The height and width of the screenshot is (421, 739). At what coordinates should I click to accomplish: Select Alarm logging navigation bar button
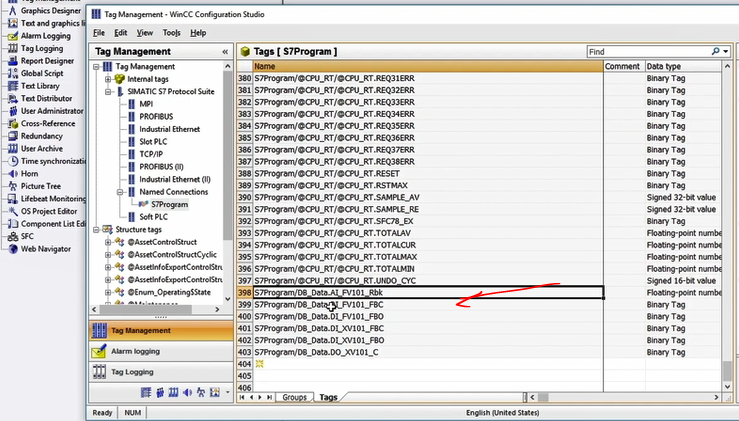pyautogui.click(x=161, y=351)
